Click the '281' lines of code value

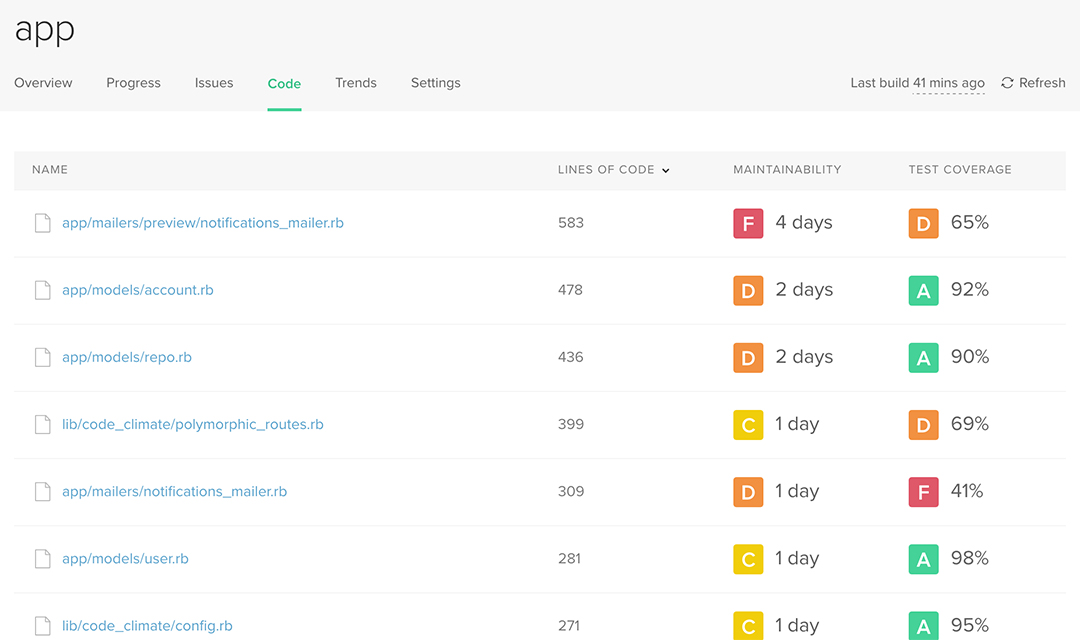(570, 559)
